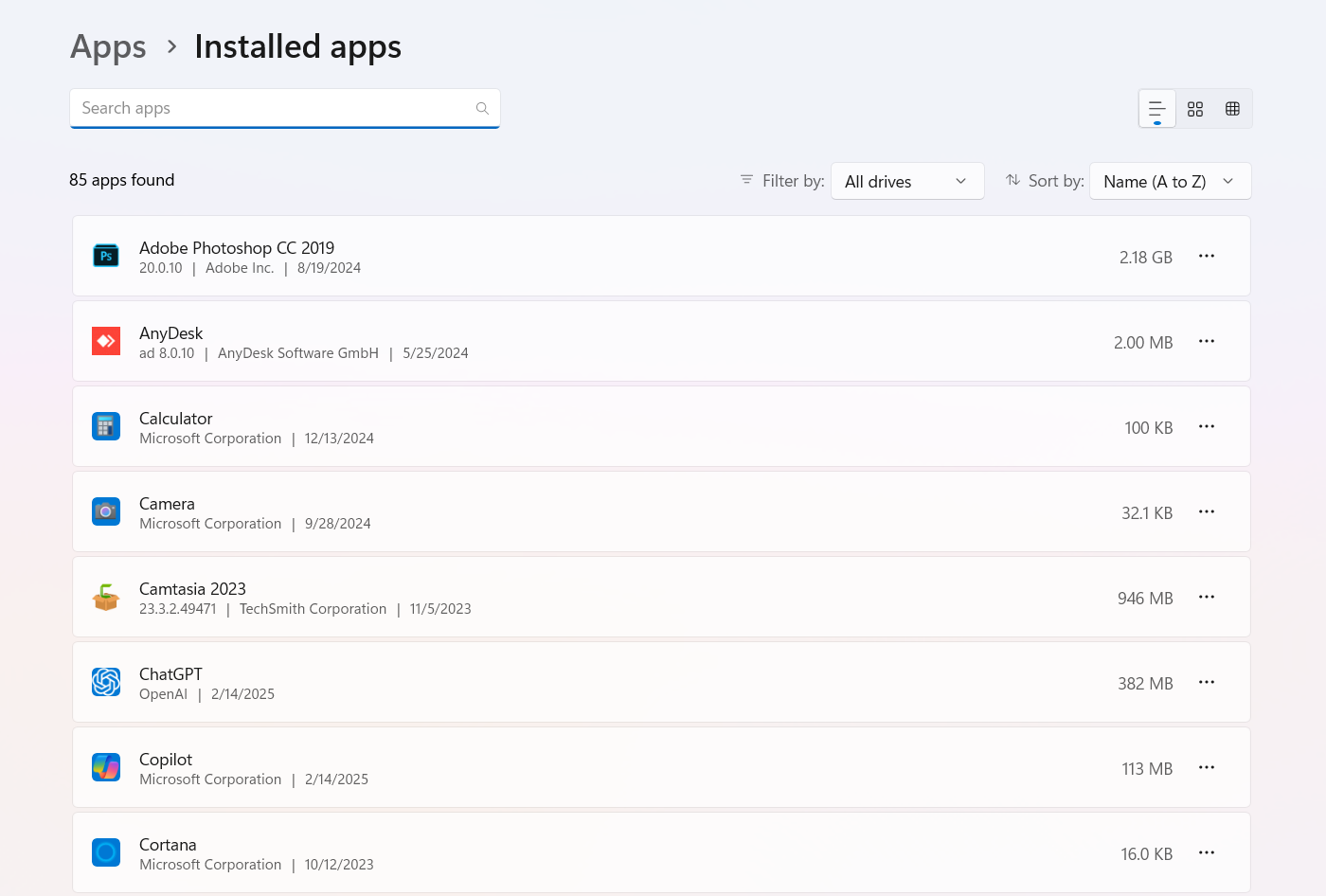This screenshot has width=1326, height=896.
Task: Click the Camera app icon
Action: 106,511
